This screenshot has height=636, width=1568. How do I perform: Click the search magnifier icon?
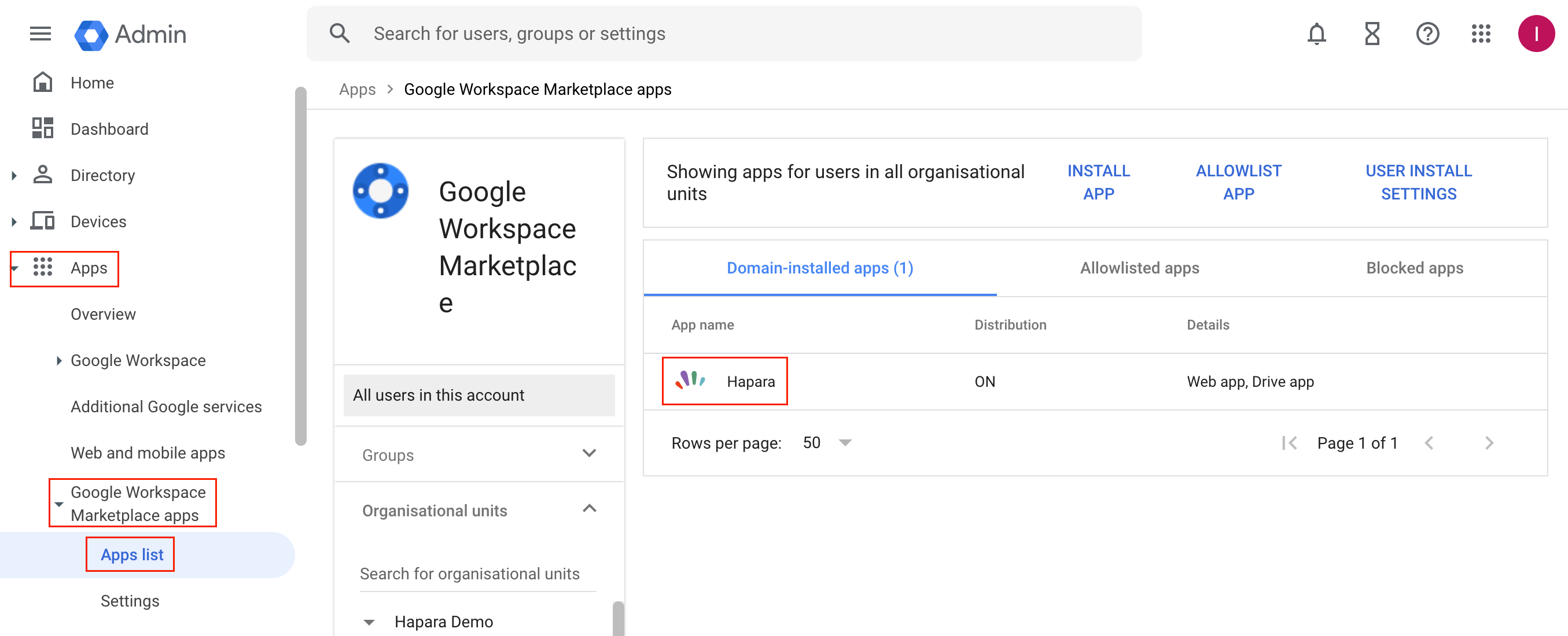coord(340,34)
